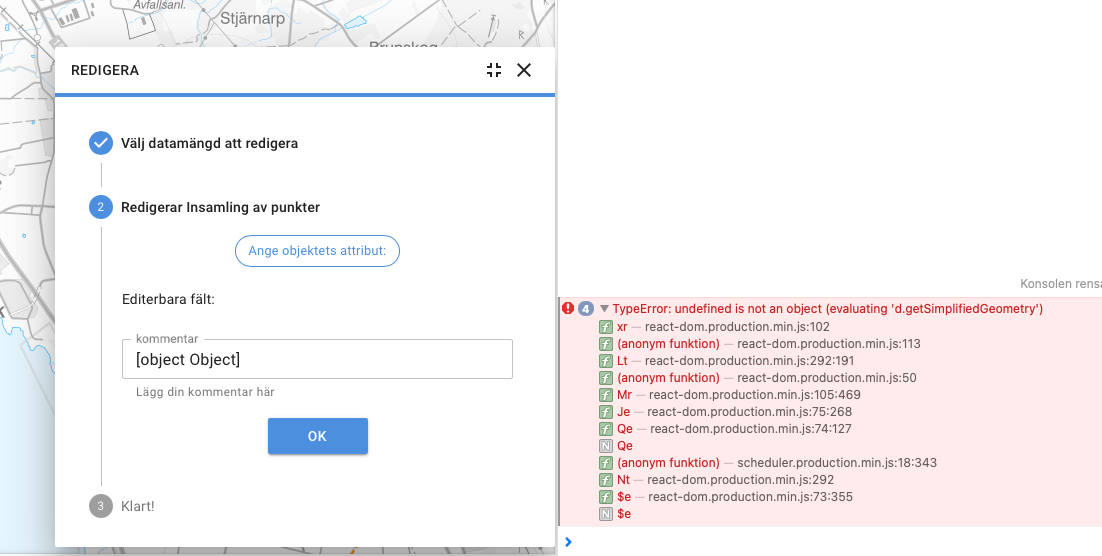Open the react-dom.production.min.js:292:191 link

[x=749, y=361]
